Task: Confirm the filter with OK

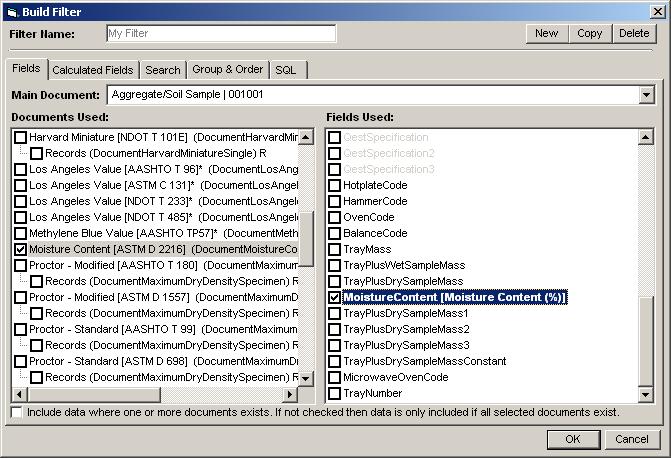Action: pyautogui.click(x=573, y=439)
